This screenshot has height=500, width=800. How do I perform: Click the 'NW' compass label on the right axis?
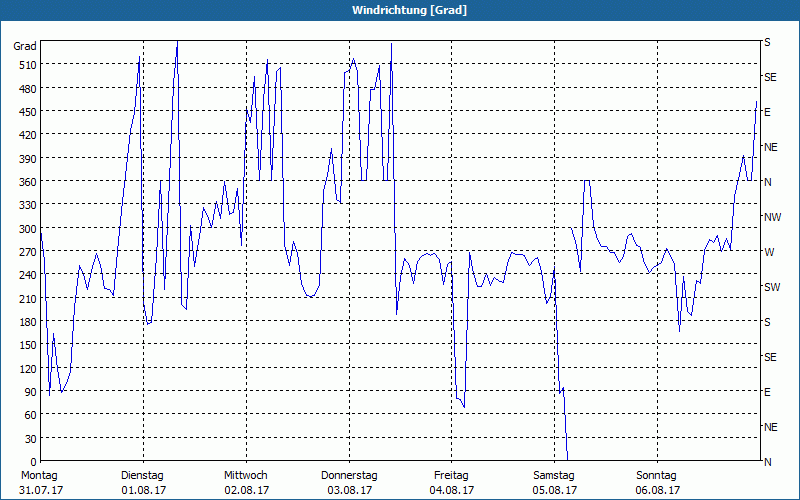pos(772,217)
